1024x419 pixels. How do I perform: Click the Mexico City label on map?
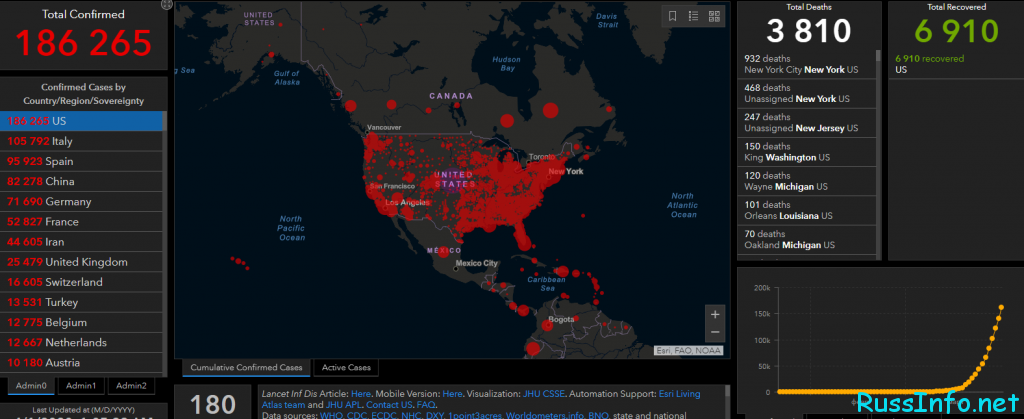(x=476, y=263)
